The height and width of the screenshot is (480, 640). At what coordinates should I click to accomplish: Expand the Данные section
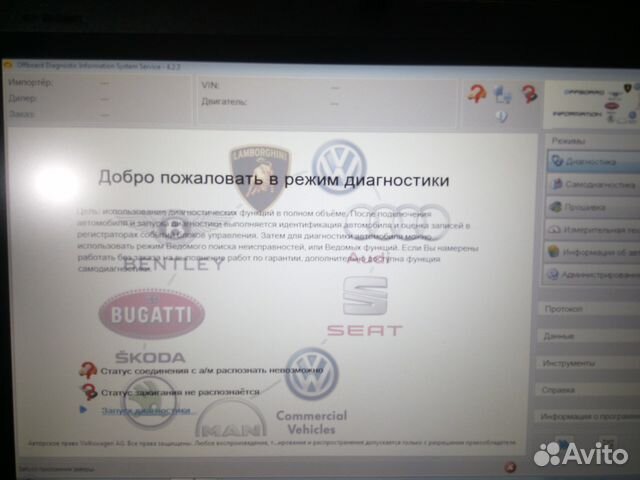(589, 336)
